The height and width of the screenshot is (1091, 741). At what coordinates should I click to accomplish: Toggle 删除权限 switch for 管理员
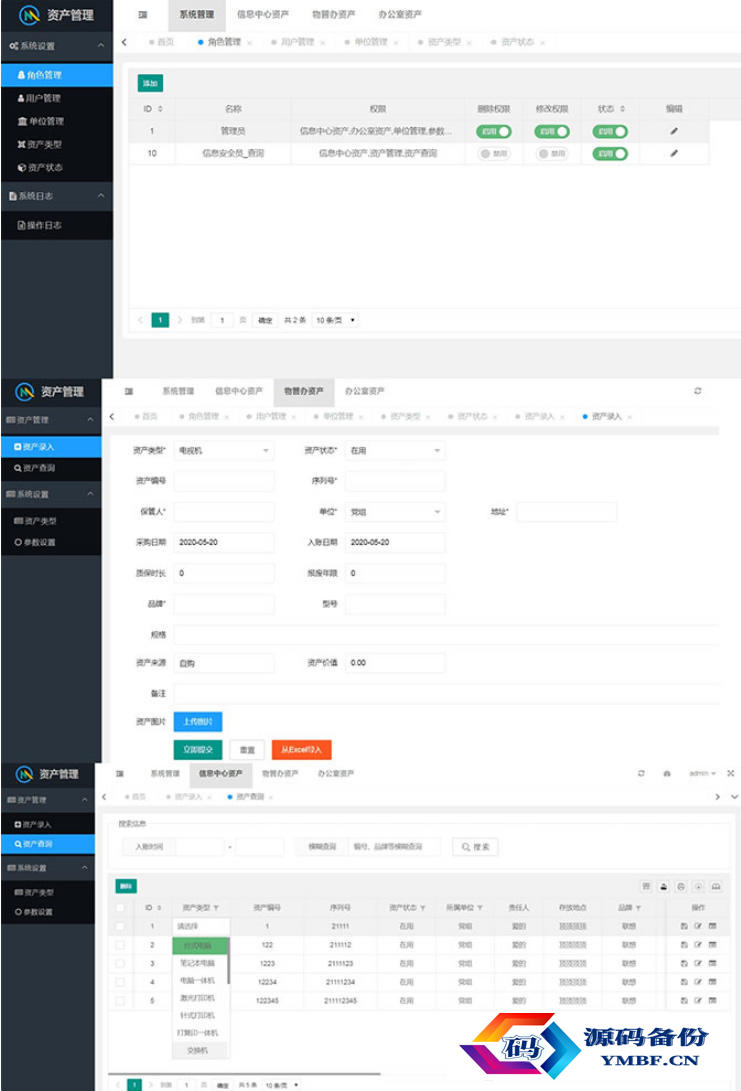coord(493,131)
